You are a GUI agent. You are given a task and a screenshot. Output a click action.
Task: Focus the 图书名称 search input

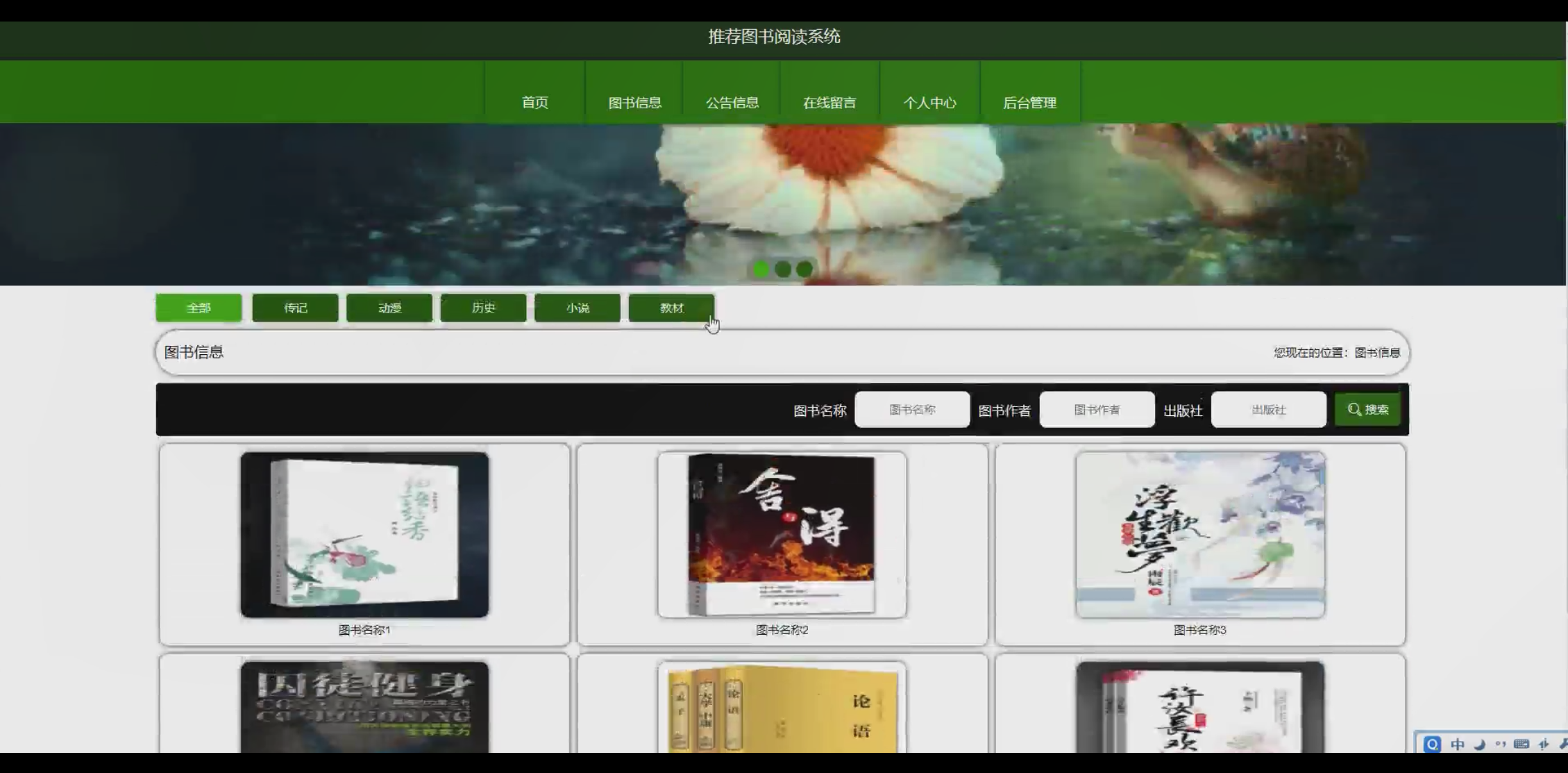(912, 409)
